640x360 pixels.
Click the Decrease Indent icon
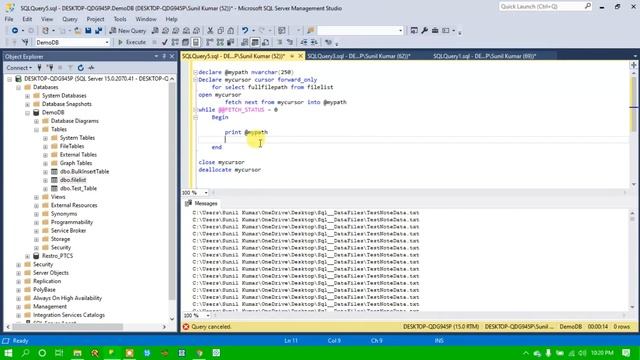point(304,42)
